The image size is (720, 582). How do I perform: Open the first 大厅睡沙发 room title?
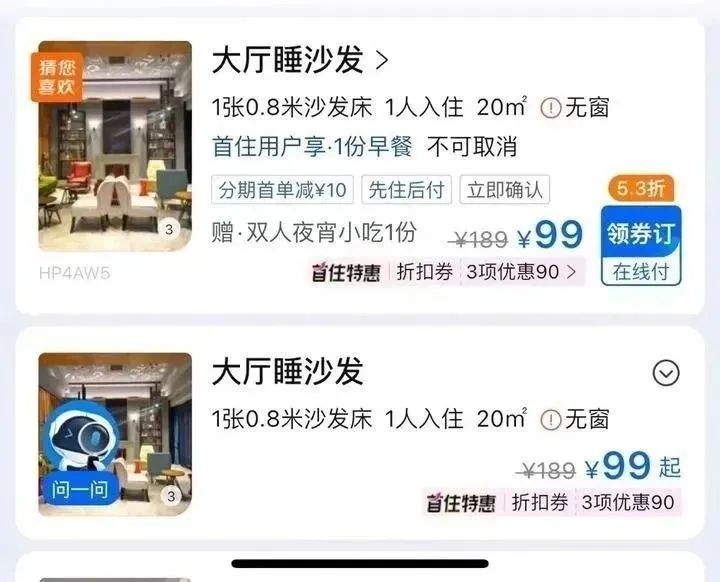coord(287,60)
